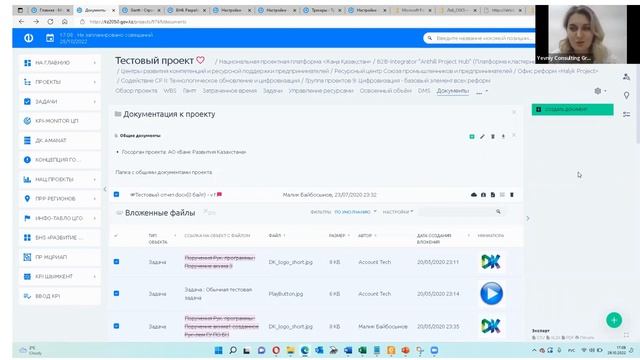Toggle checkbox of Малик Байбосынов DK_logo row

click(116, 326)
